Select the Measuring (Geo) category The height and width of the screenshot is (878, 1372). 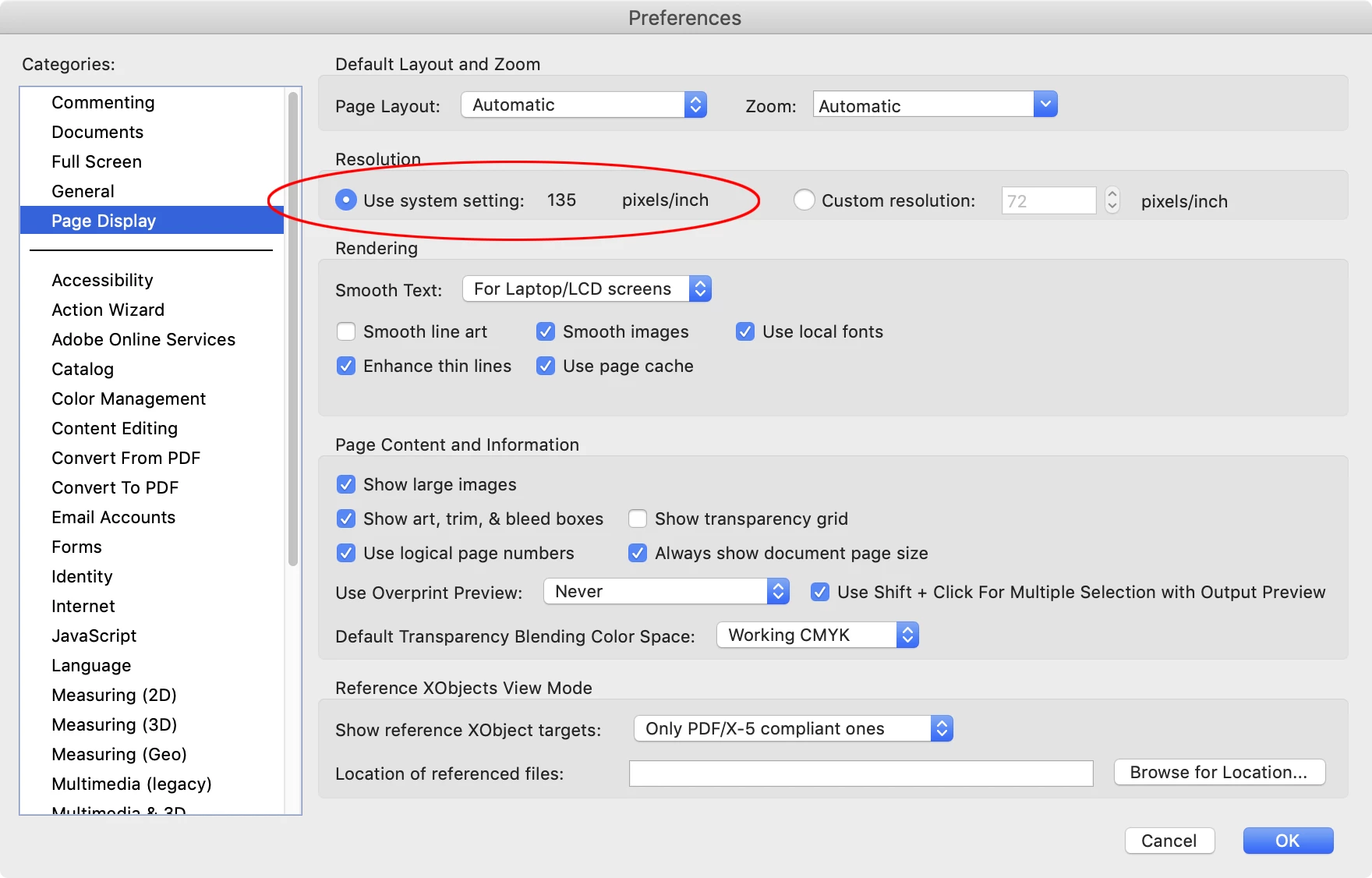tap(152, 754)
